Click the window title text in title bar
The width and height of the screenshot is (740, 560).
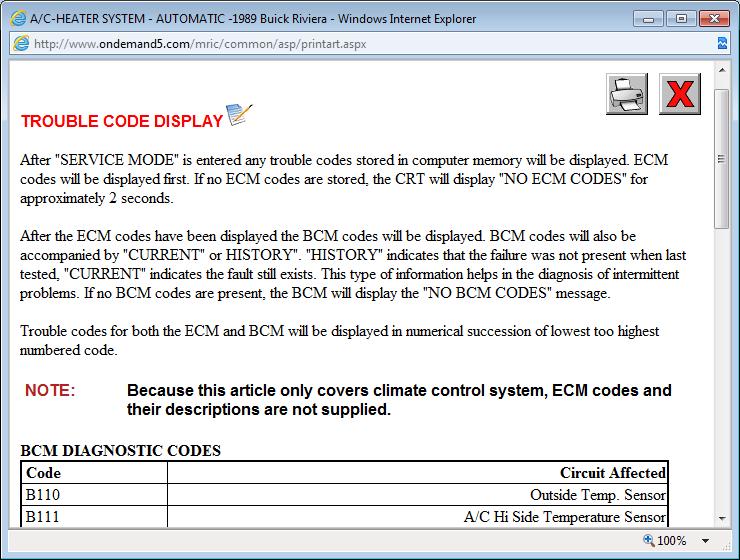pos(253,19)
